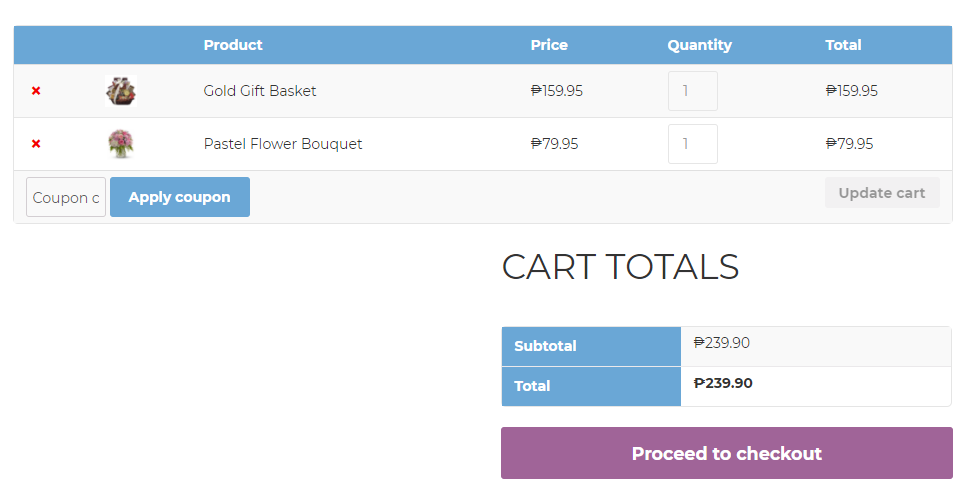The height and width of the screenshot is (485, 967).
Task: Open the Pastel Flower Bouquet thumbnail image
Action: pyautogui.click(x=121, y=144)
